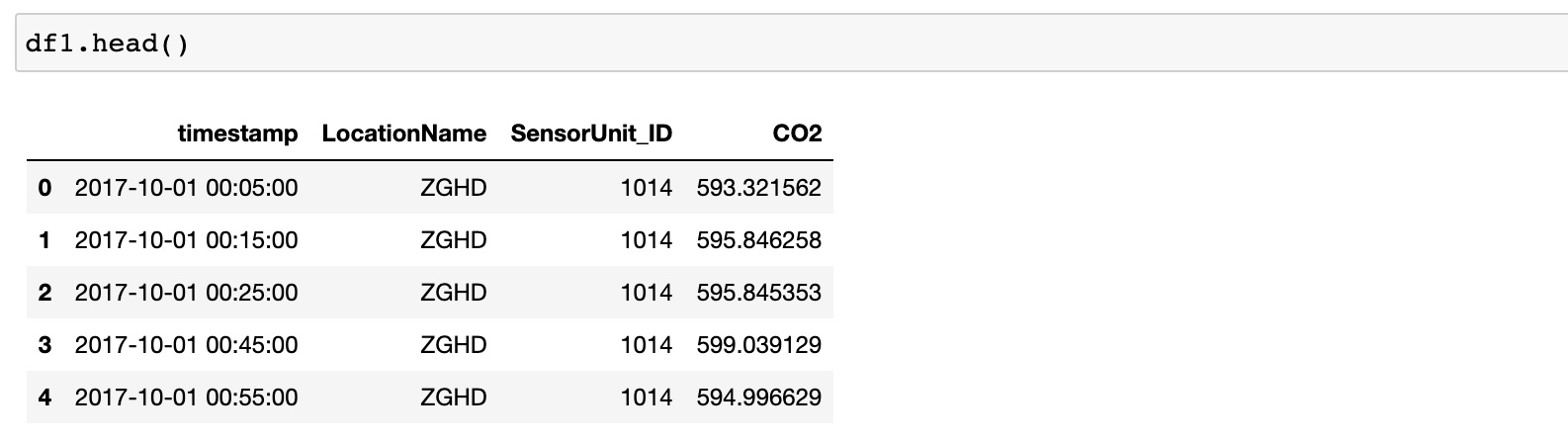Viewport: 1568px width, 443px height.
Task: Click CO2 value 599.039129
Action: (x=758, y=345)
